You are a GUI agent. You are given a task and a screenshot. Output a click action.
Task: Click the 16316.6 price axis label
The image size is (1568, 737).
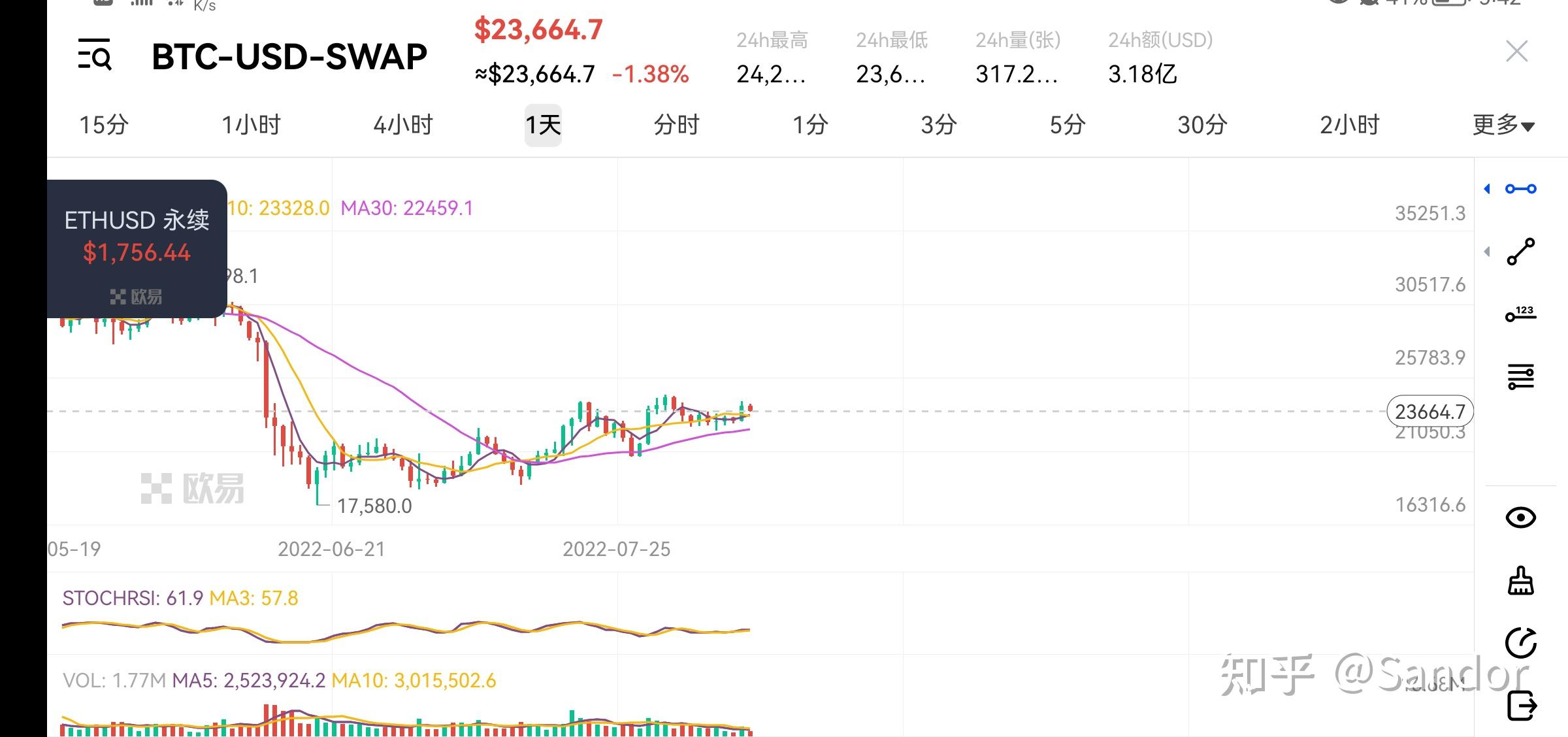tap(1430, 505)
